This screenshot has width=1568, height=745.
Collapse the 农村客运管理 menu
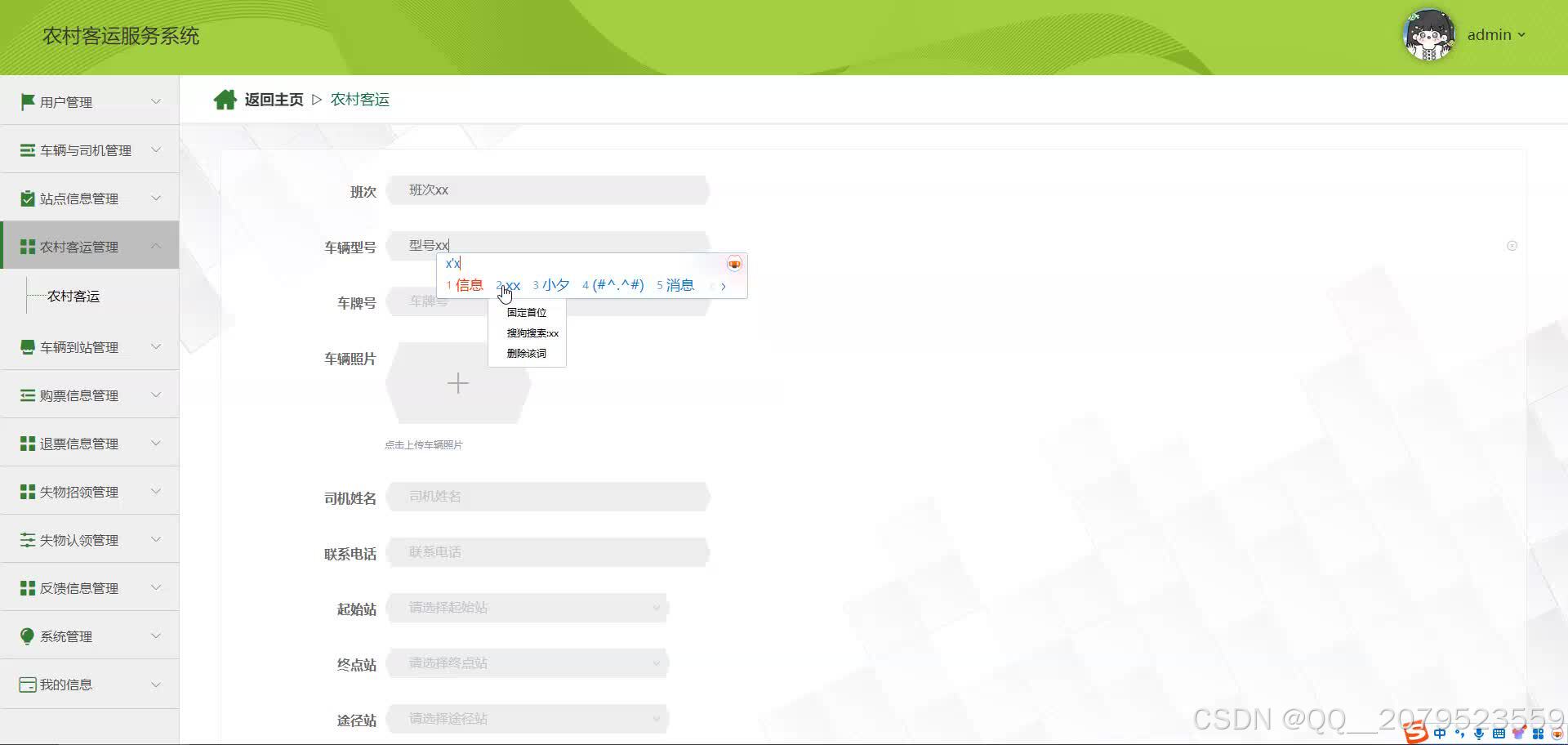pyautogui.click(x=156, y=246)
